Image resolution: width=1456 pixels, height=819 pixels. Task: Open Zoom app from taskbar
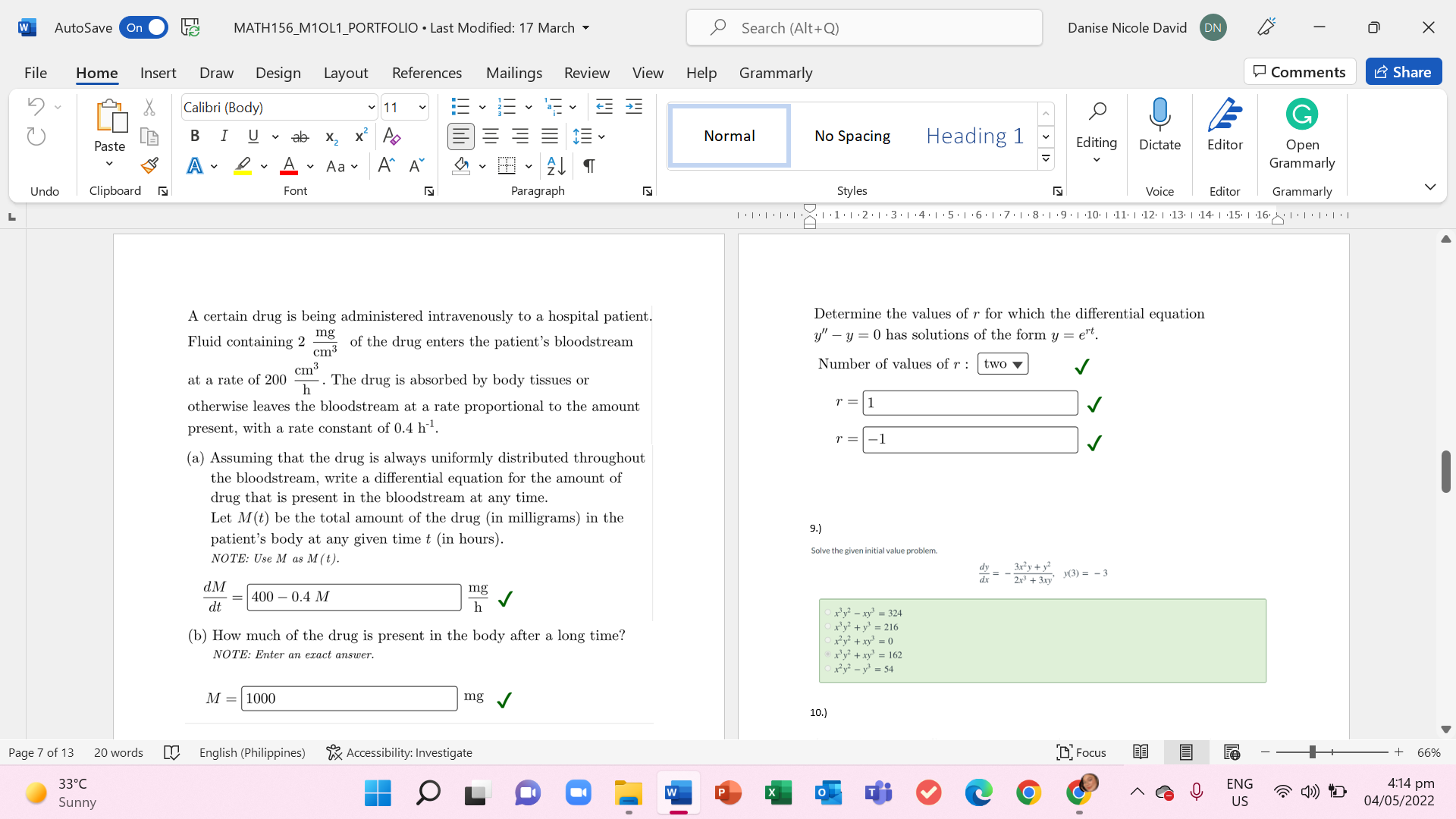pyautogui.click(x=578, y=793)
